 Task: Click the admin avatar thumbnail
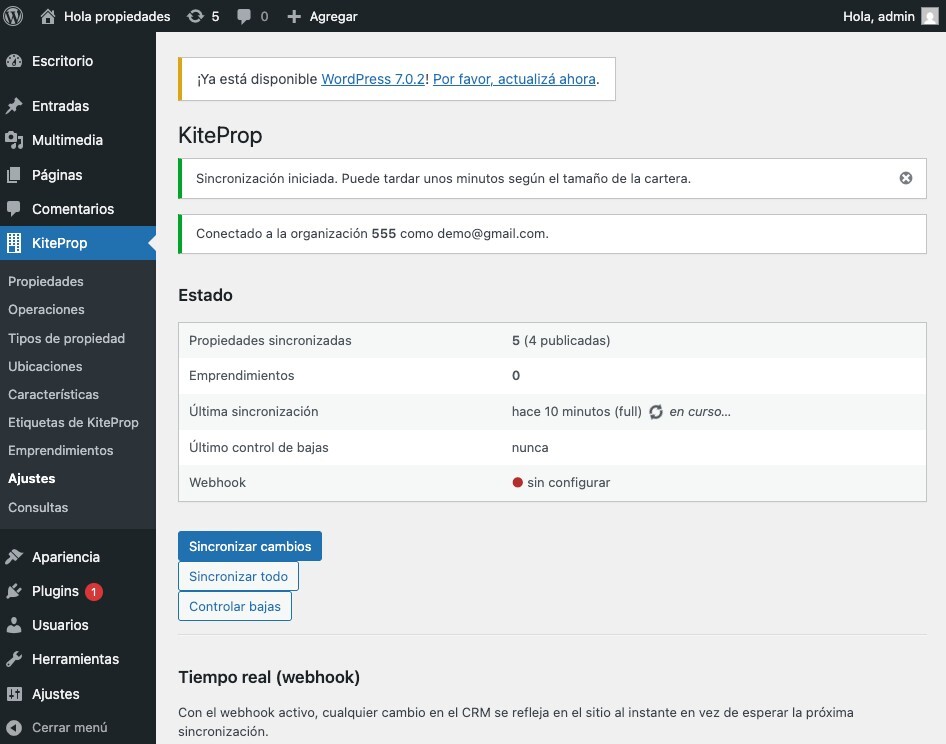tap(930, 16)
